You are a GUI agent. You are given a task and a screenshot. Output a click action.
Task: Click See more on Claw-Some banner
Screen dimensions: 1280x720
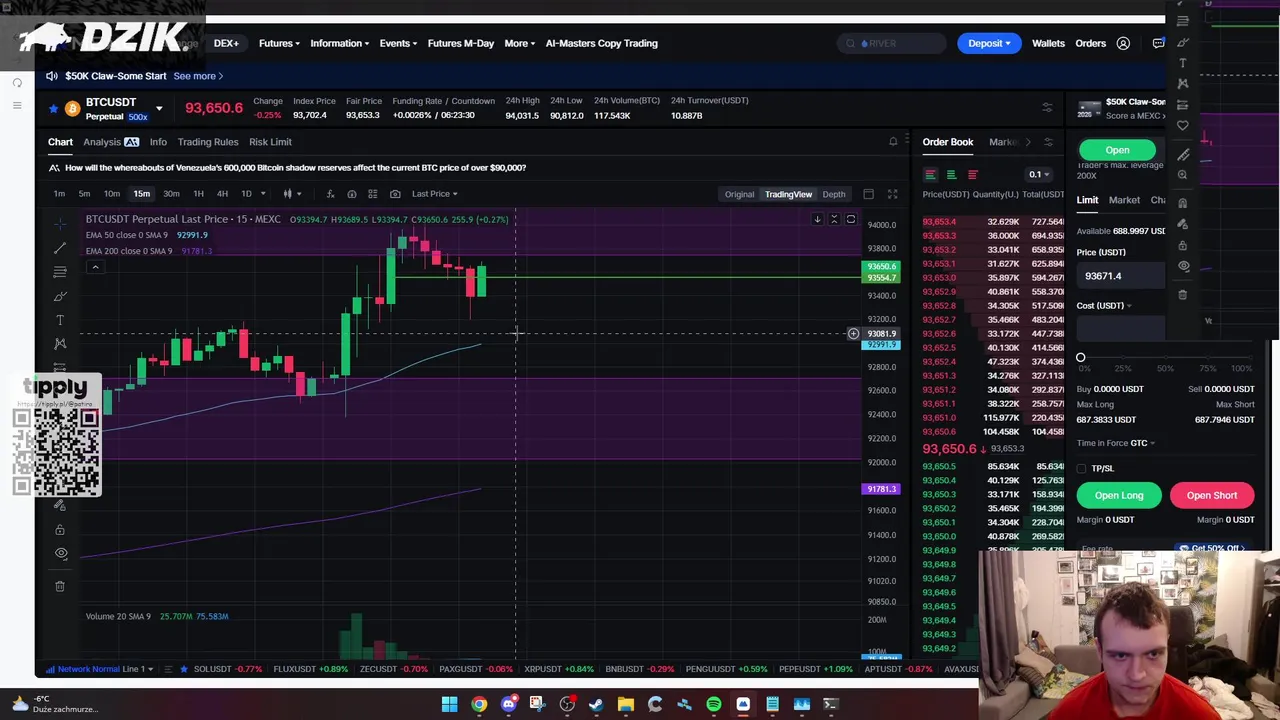point(198,76)
